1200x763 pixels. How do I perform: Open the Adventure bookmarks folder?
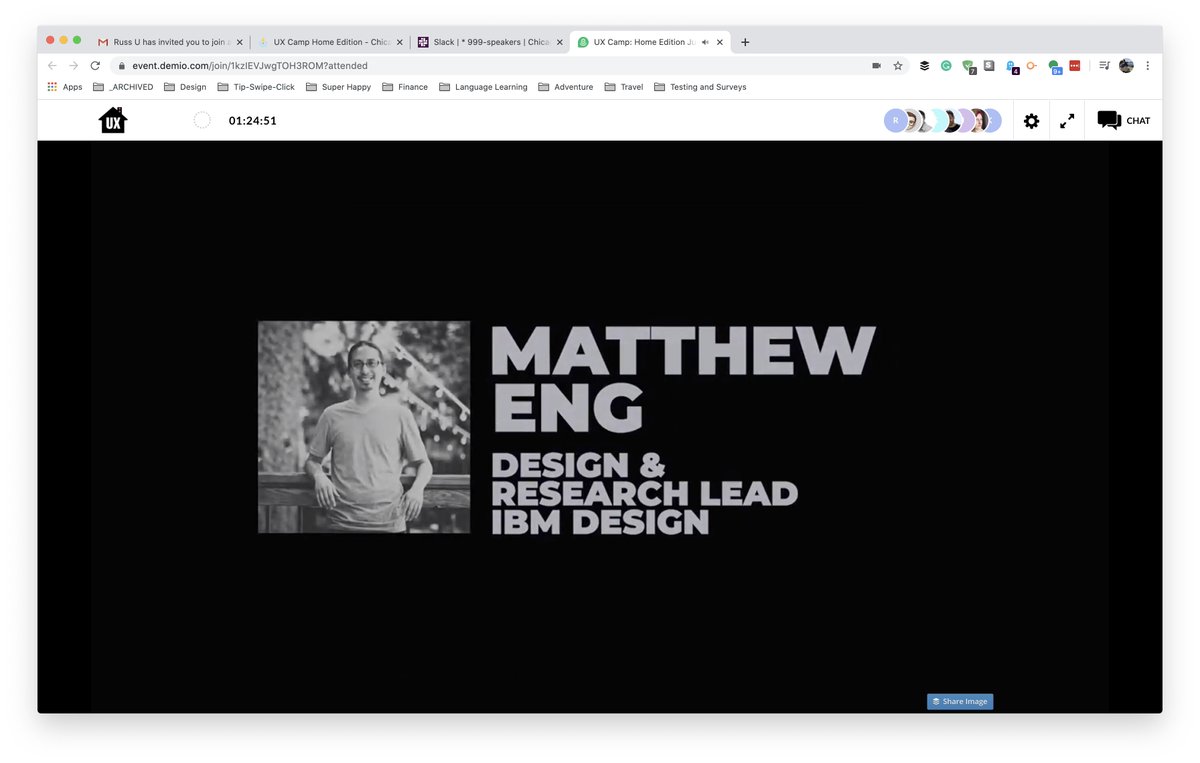[566, 87]
